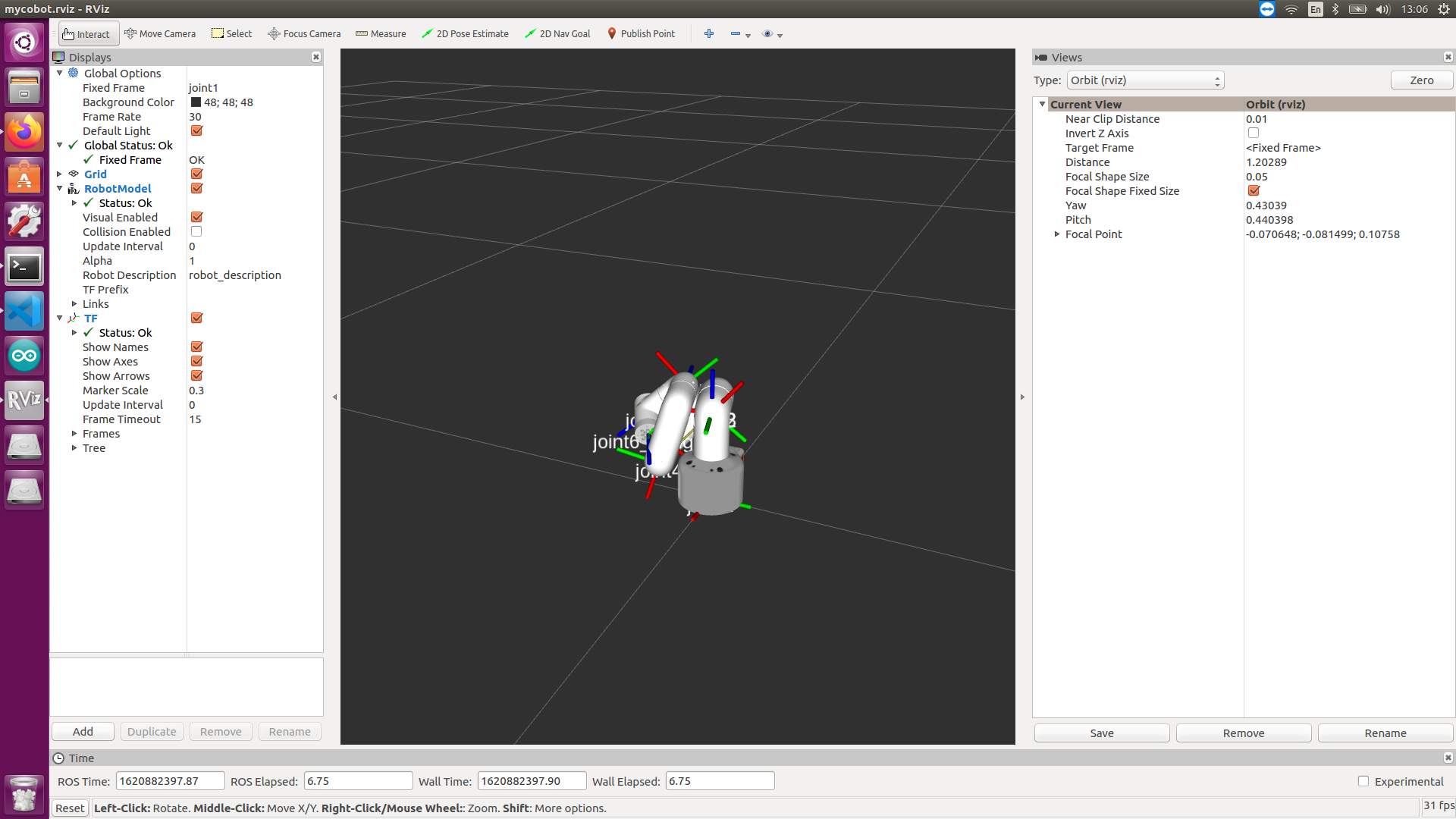The height and width of the screenshot is (819, 1456).
Task: Select the 2D Nav Goal tool
Action: pos(557,34)
